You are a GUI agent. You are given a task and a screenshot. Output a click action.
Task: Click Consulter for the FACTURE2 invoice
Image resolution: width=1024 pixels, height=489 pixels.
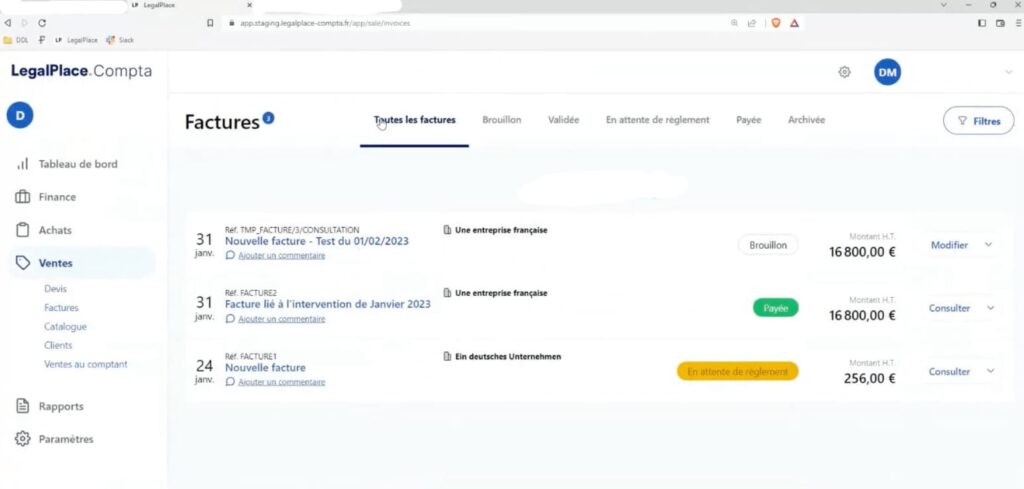(x=950, y=308)
